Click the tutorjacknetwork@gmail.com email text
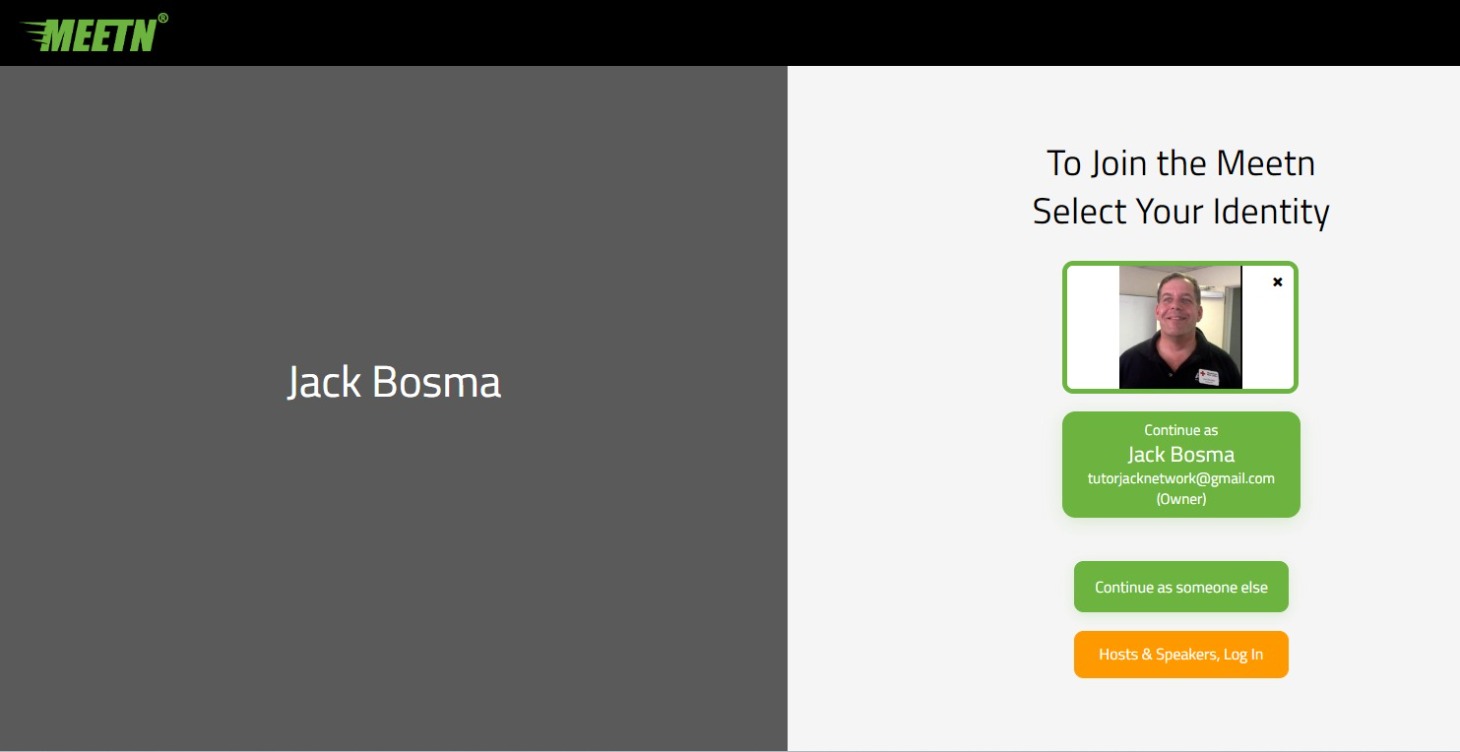The image size is (1460, 752). tap(1181, 478)
